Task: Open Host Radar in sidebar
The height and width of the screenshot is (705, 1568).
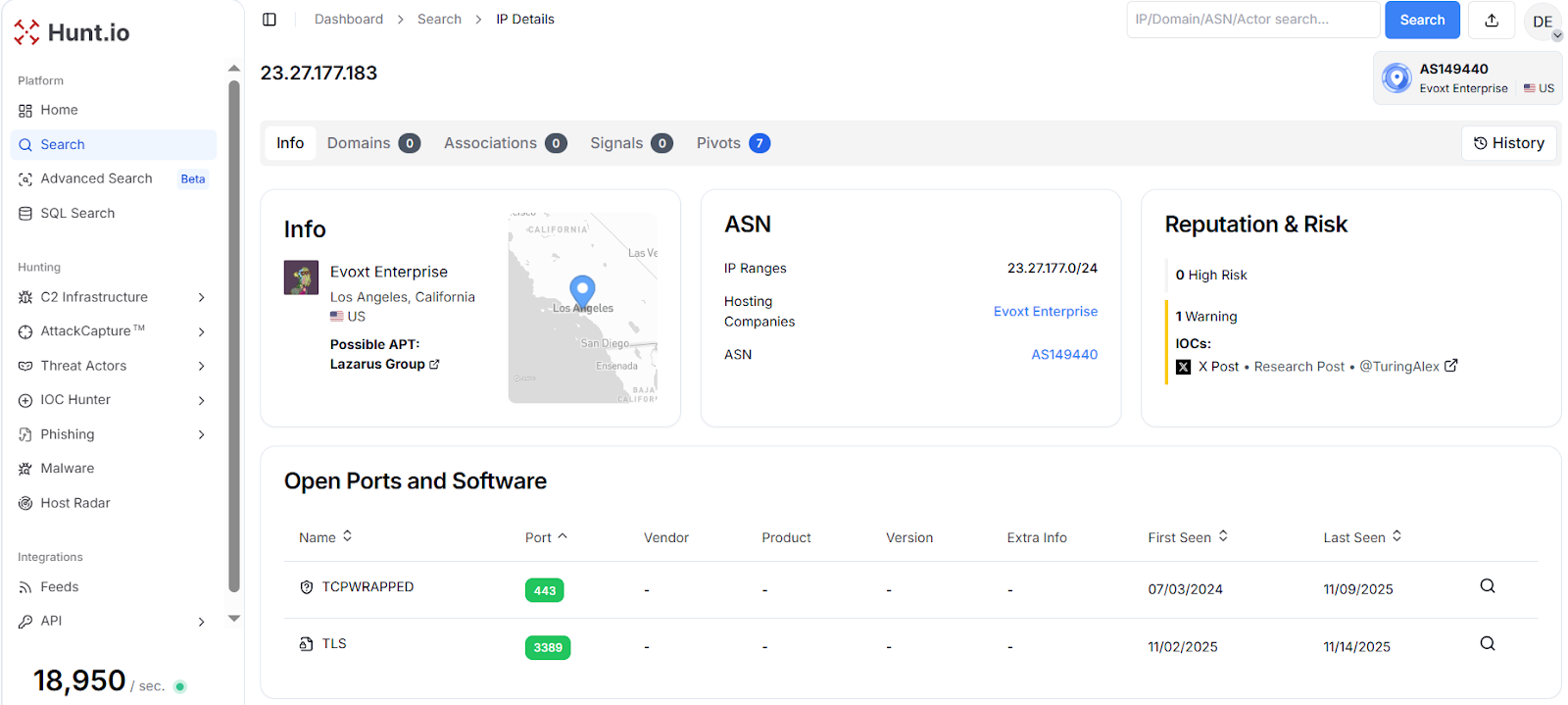Action: pos(74,503)
